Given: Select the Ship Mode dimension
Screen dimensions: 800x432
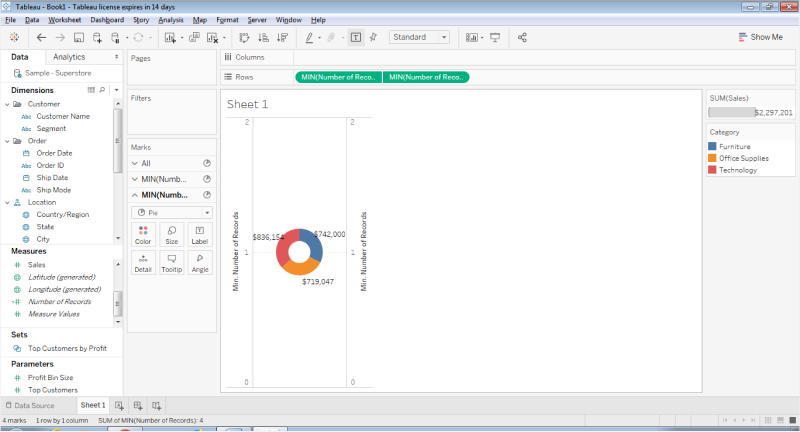Looking at the screenshot, I should click(x=54, y=190).
